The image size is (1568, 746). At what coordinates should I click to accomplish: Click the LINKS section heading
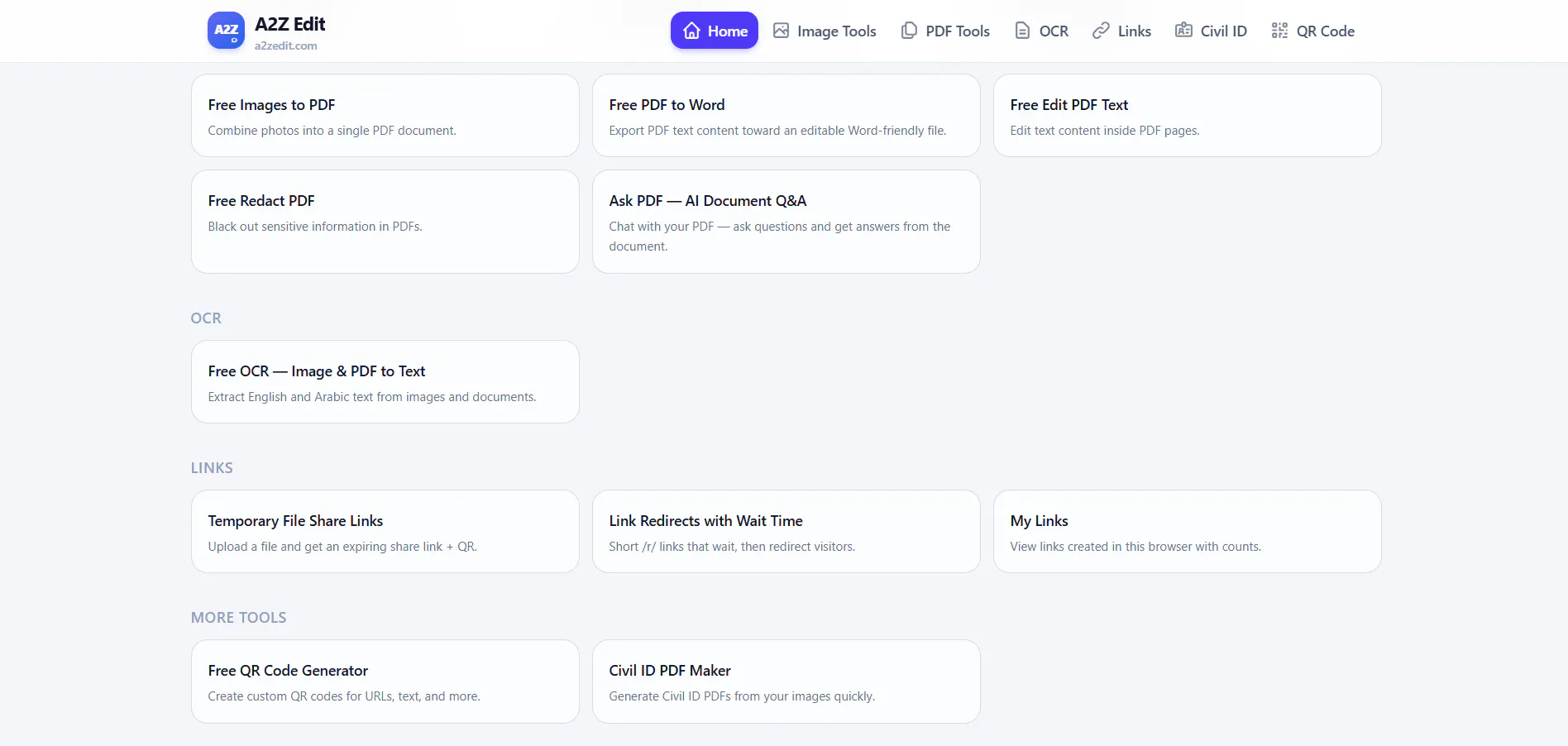tap(212, 468)
